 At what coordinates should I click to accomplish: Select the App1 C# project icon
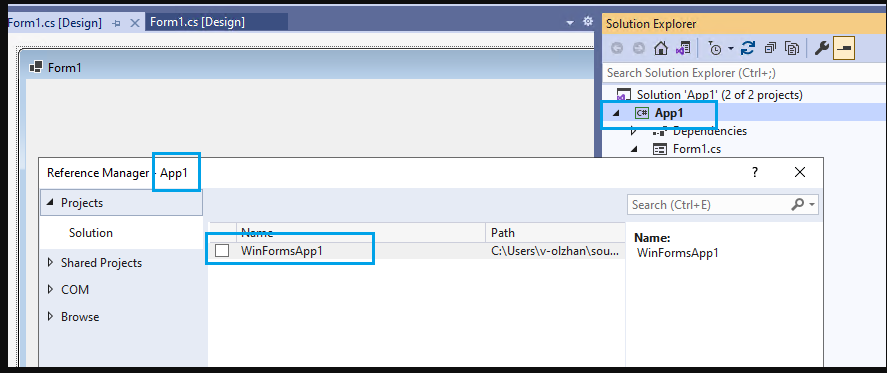(x=641, y=113)
